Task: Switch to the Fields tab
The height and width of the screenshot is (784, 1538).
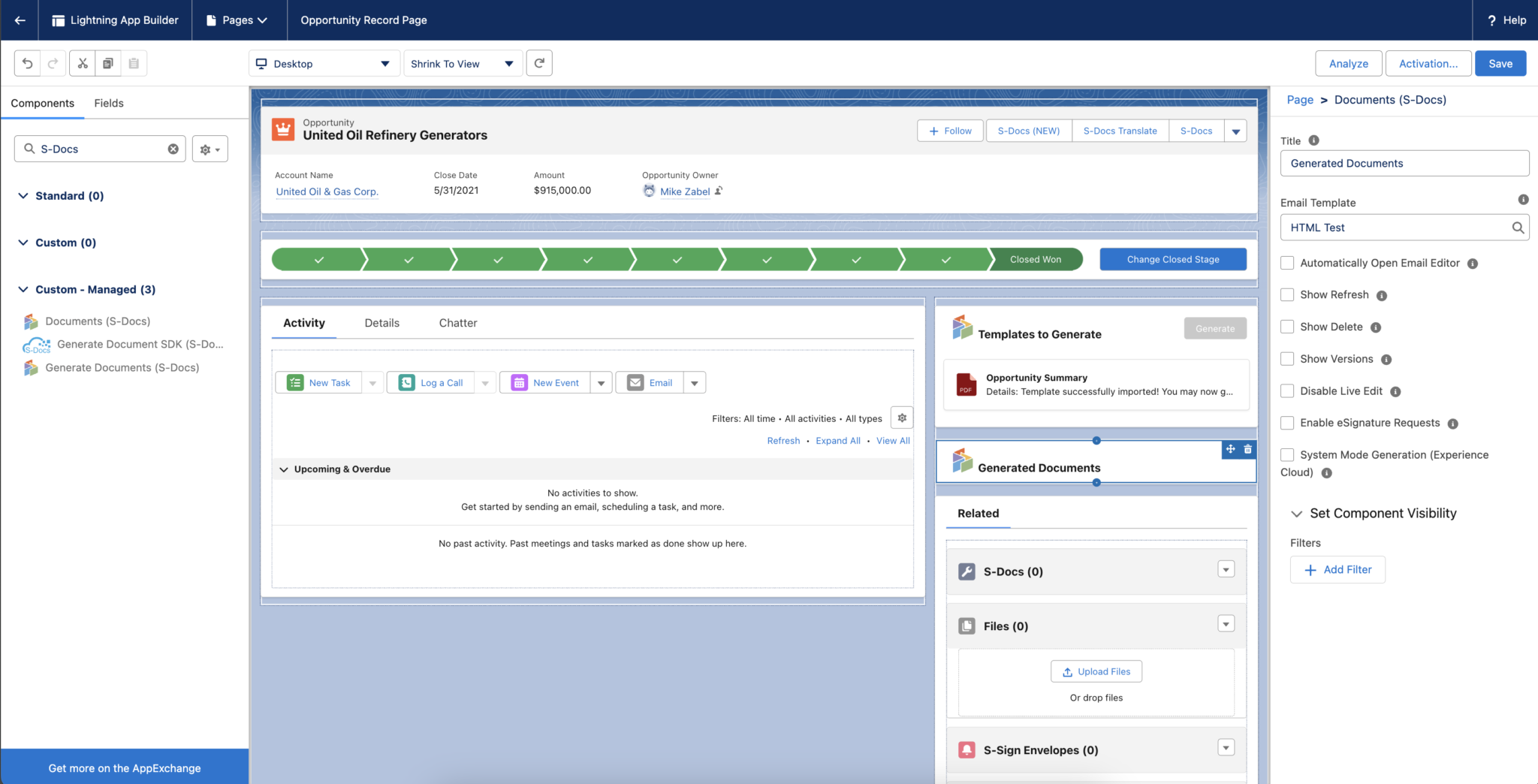Action: [109, 103]
